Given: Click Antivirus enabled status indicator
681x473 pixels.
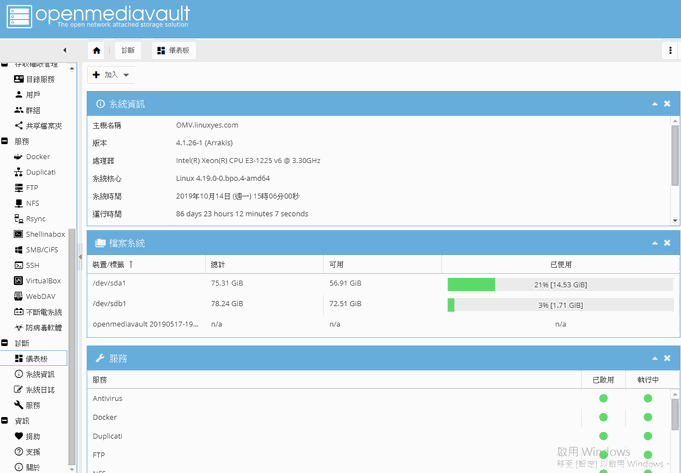Looking at the screenshot, I should coord(603,398).
